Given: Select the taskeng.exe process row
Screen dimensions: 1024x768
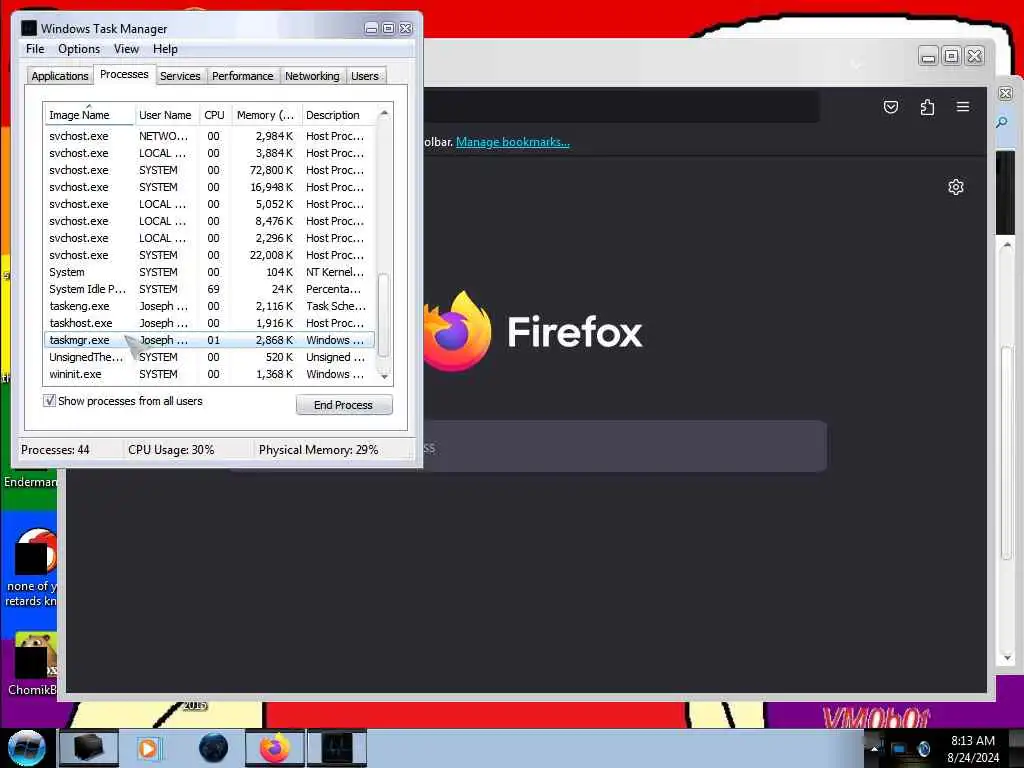Looking at the screenshot, I should [x=210, y=306].
